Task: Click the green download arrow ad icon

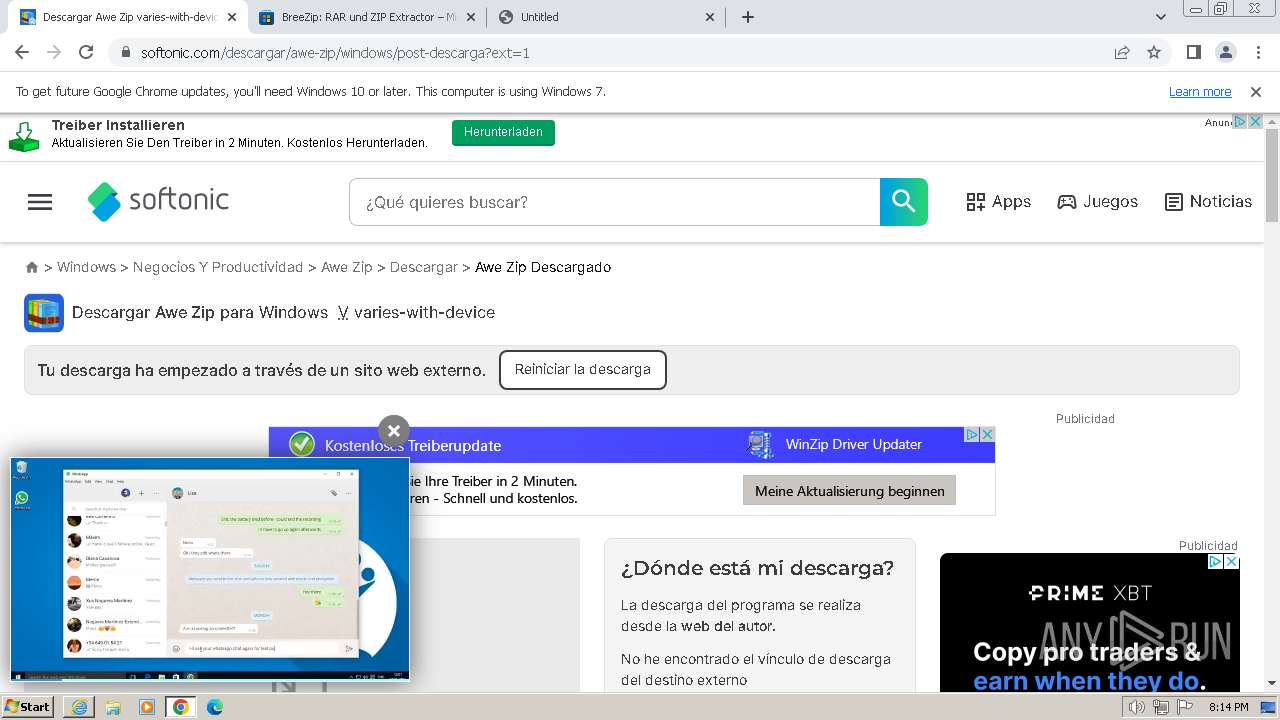Action: pyautogui.click(x=24, y=135)
